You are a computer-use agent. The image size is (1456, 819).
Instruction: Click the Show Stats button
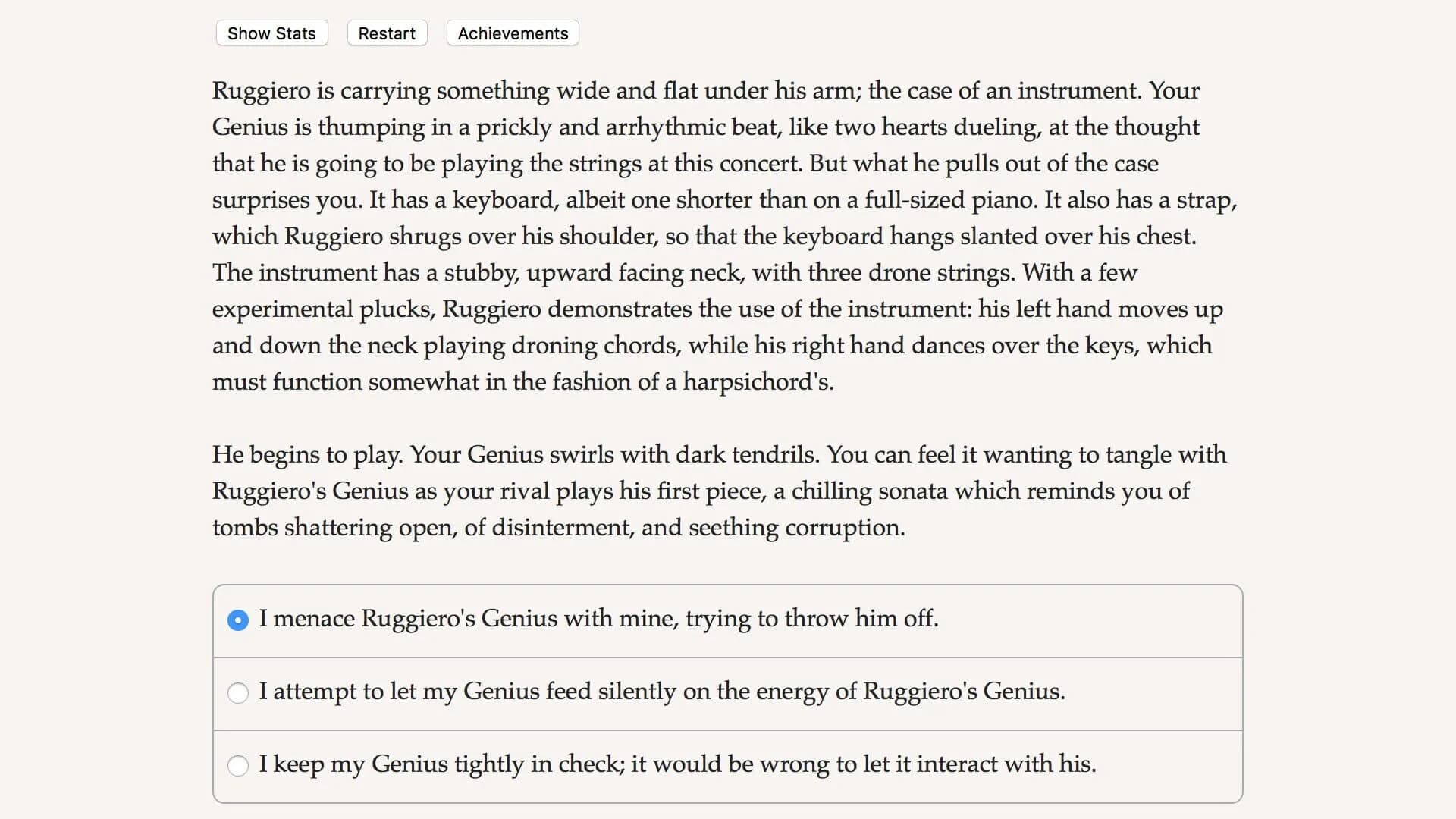271,33
